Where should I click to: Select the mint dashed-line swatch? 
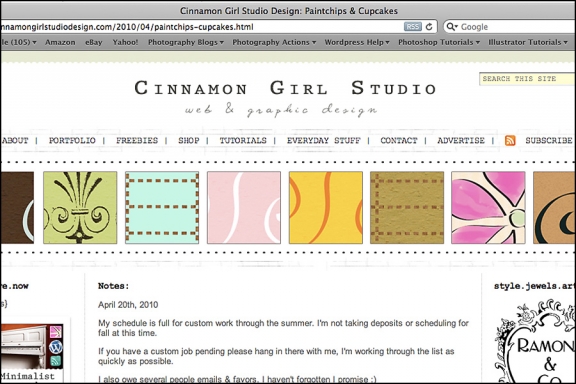(x=162, y=207)
